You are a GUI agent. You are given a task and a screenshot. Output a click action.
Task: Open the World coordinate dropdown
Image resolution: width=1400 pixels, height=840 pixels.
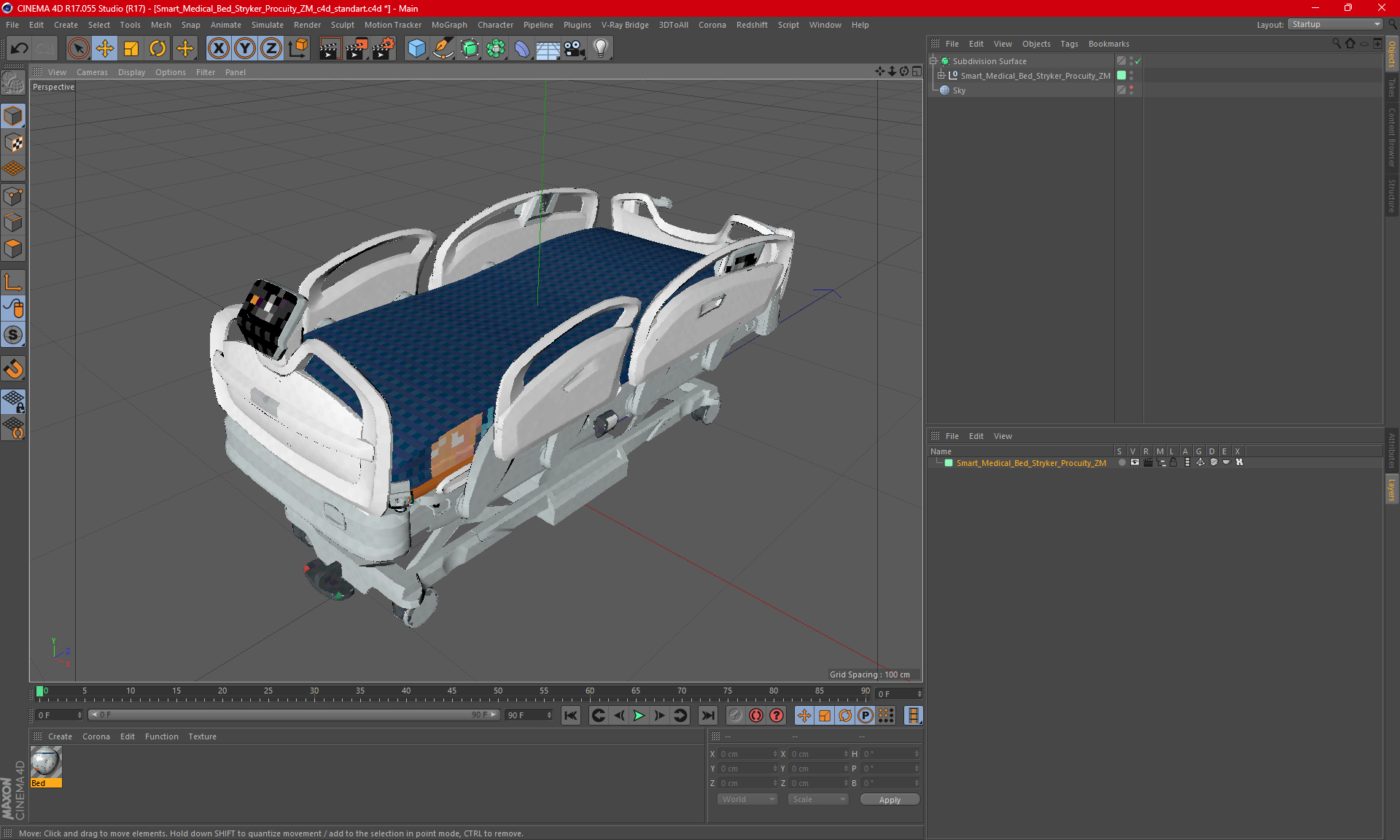coord(747,799)
